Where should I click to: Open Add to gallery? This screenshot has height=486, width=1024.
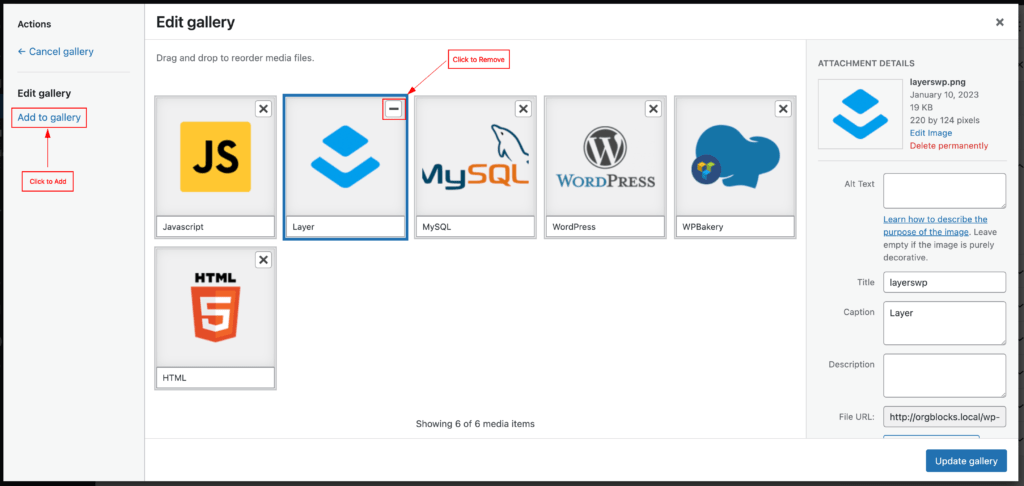[x=50, y=118]
